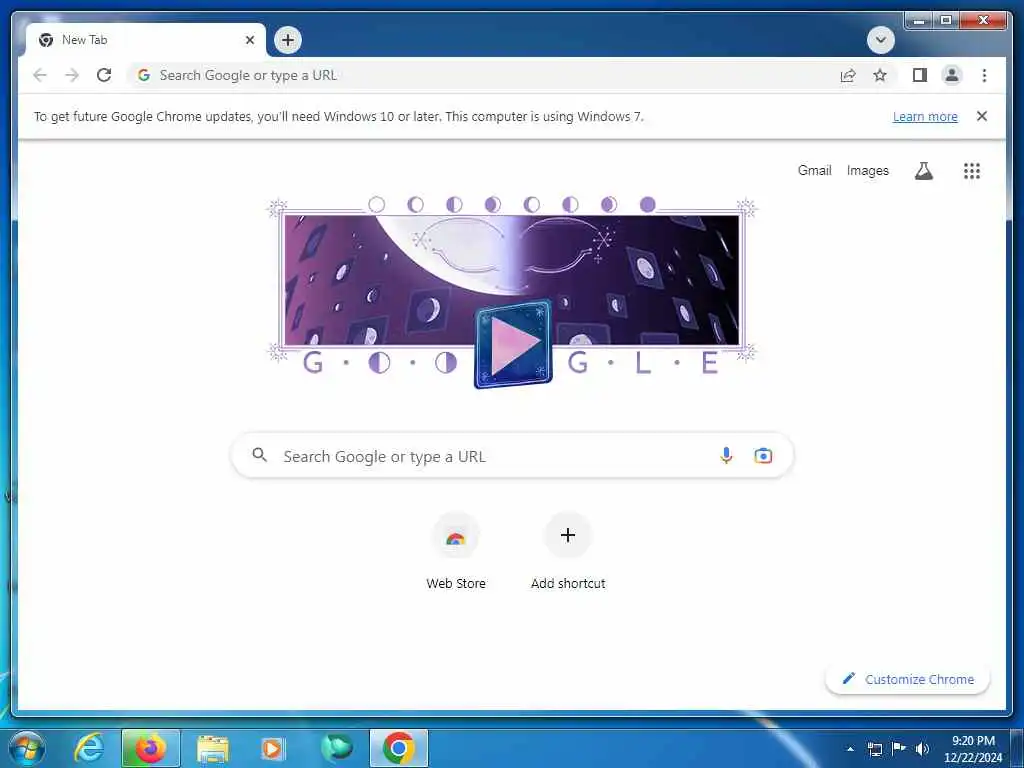Open Windows Explorer file folder in taskbar

click(213, 749)
